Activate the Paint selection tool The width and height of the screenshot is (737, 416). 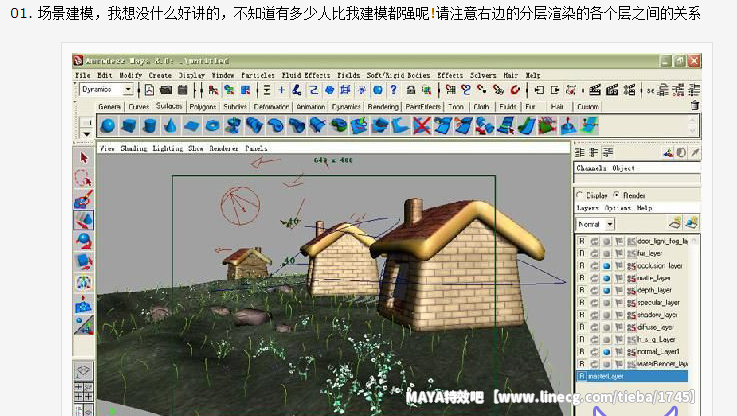[x=84, y=199]
